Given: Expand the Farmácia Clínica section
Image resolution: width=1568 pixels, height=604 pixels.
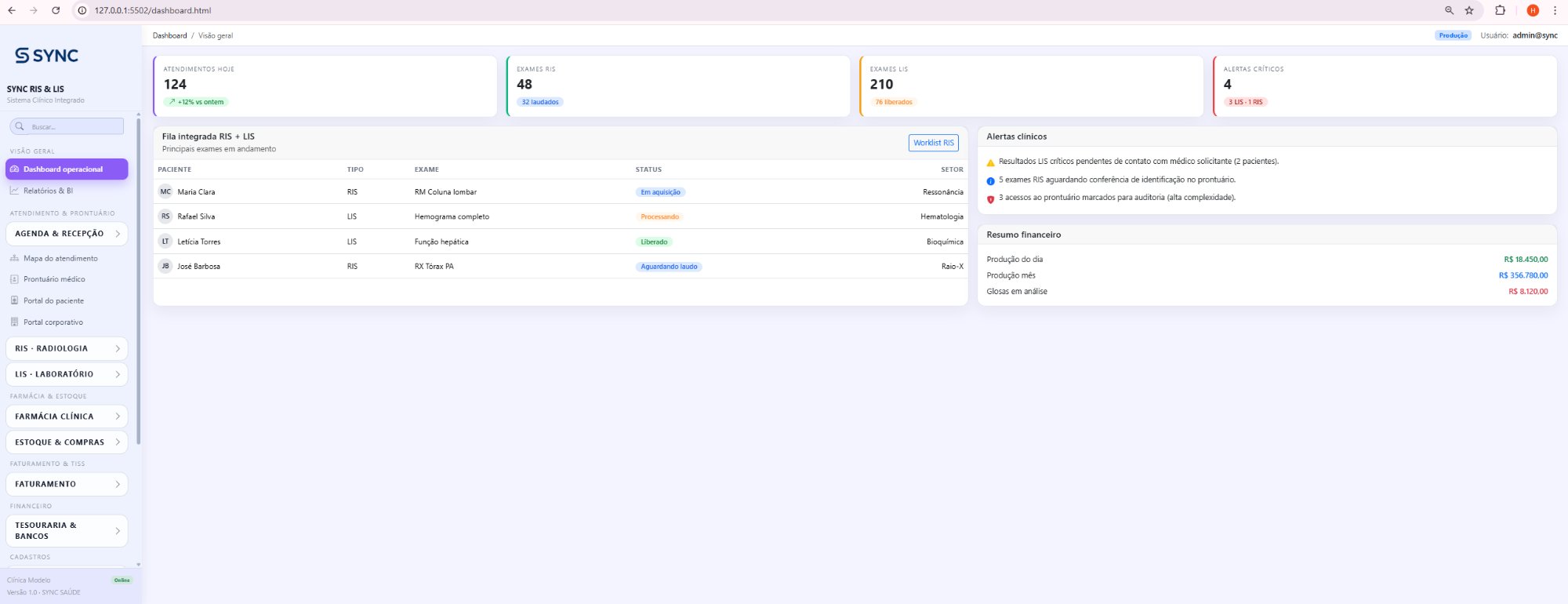Looking at the screenshot, I should pos(67,417).
